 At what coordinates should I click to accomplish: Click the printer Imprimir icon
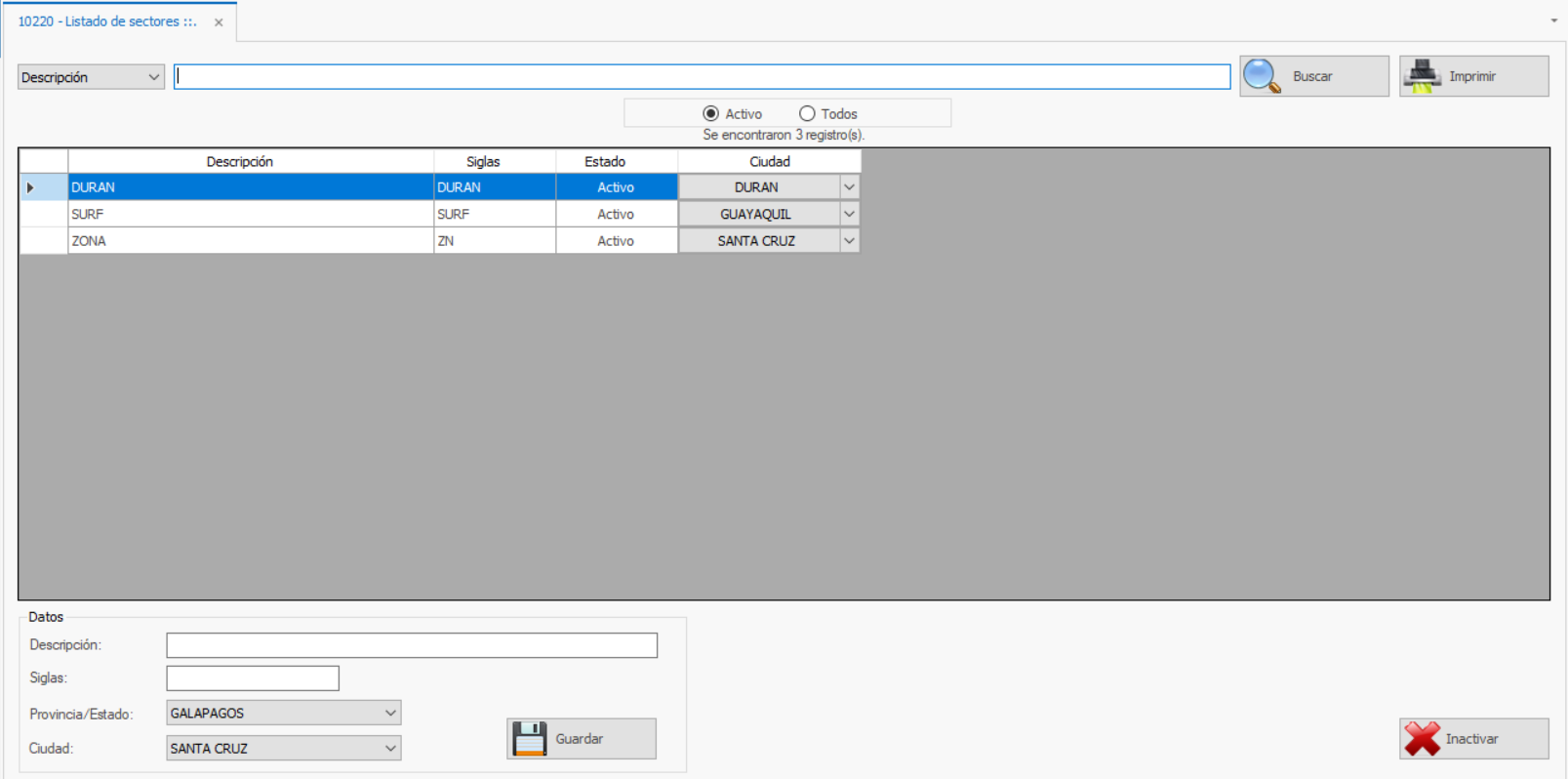(x=1422, y=76)
